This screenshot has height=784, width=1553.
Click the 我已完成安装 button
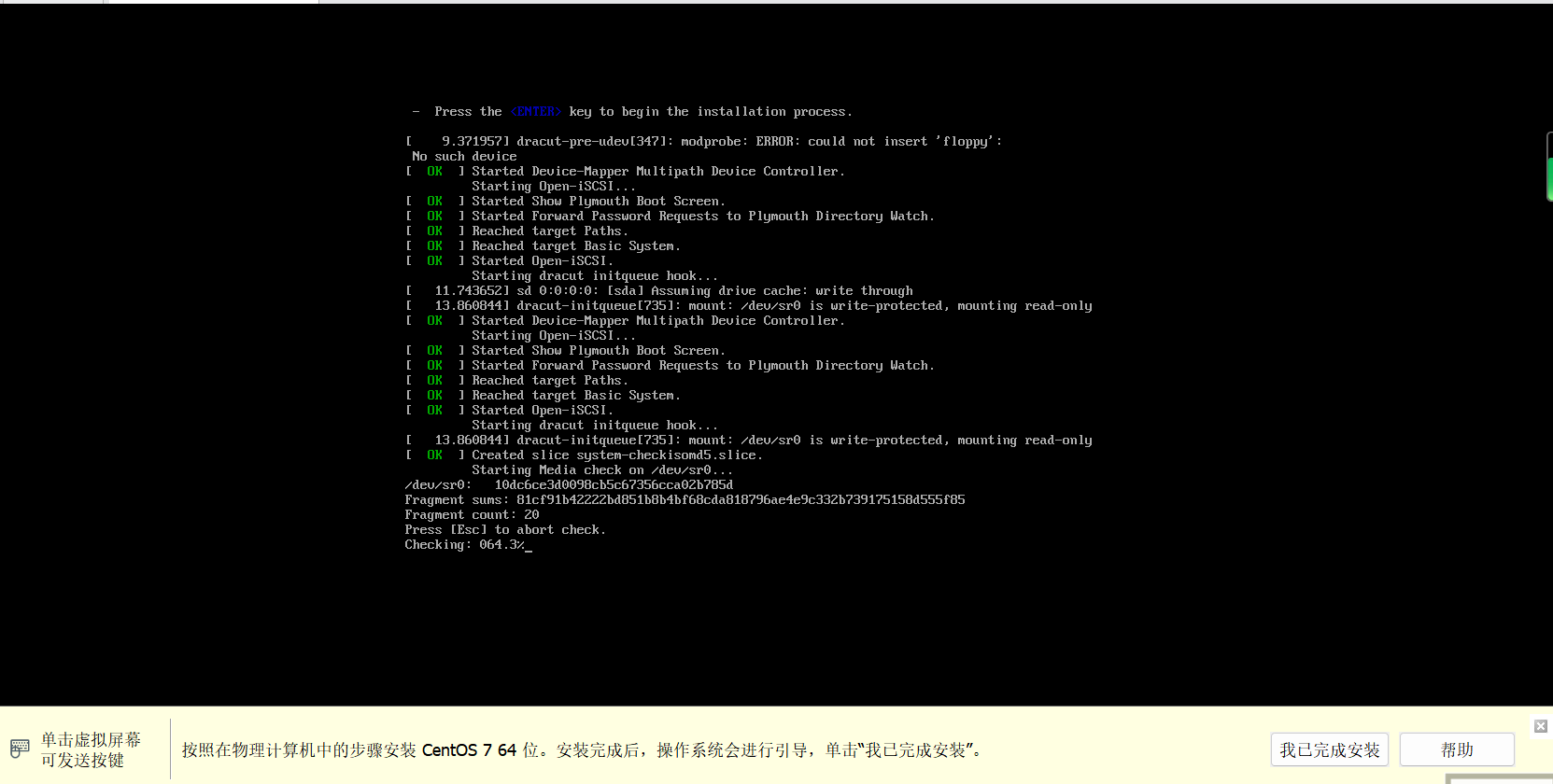click(1329, 749)
